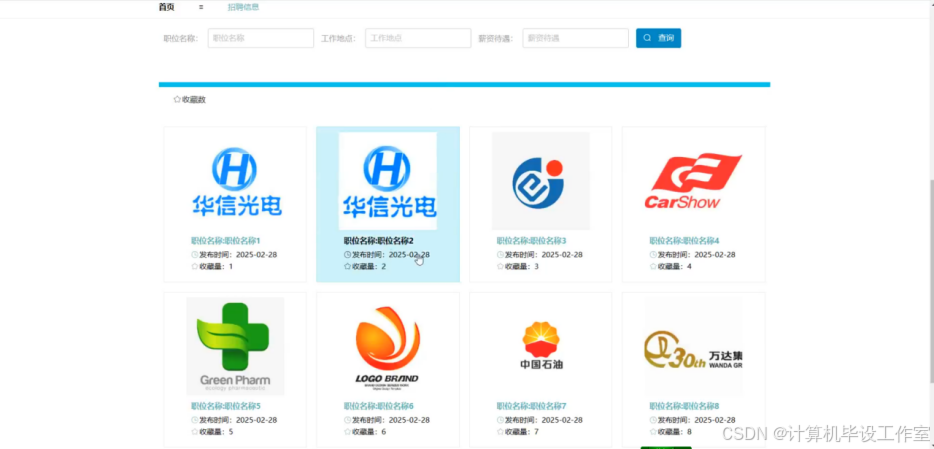The width and height of the screenshot is (934, 449).
Task: Click the 查询 search button
Action: (x=658, y=38)
